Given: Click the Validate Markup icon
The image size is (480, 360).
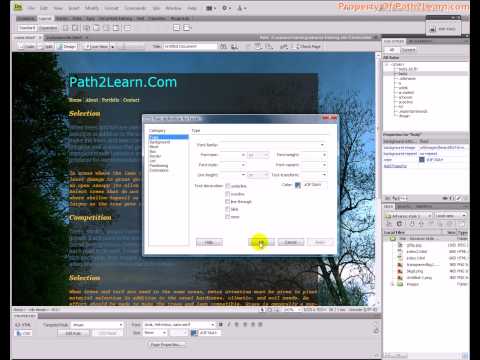Looking at the screenshot, I should pyautogui.click(x=284, y=47).
